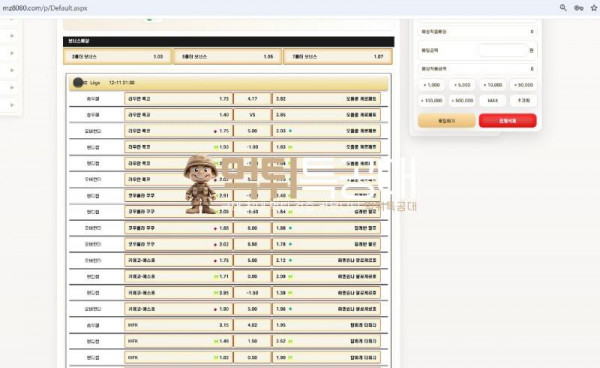Click the green down arrow beside 2.03

coord(290,131)
